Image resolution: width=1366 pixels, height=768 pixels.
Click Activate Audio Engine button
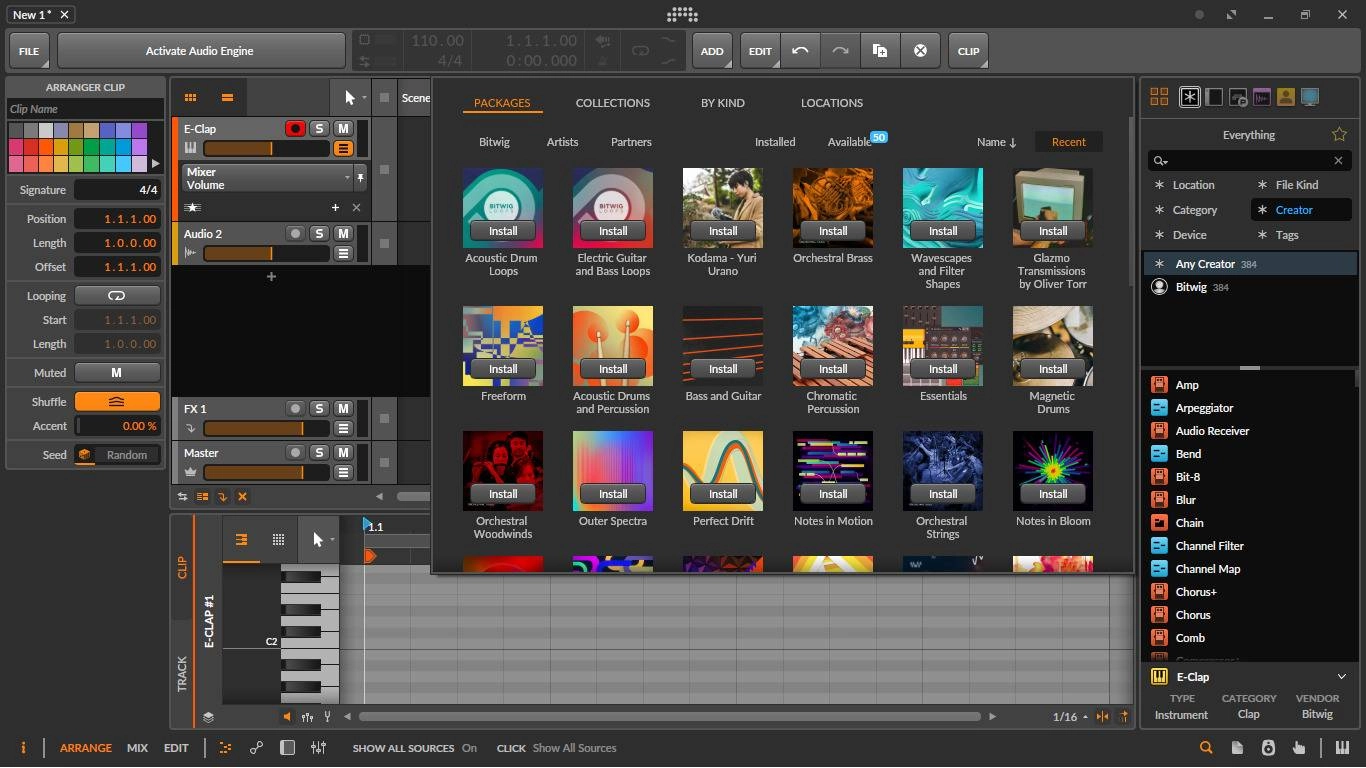point(199,51)
